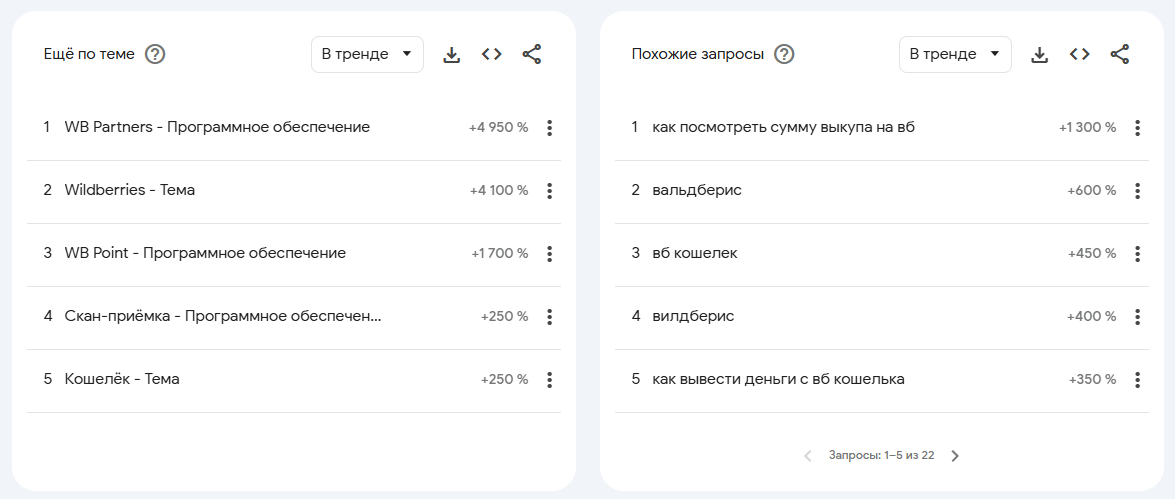
Task: Open query 'как посмотреть сумму выкупа на вб'
Action: click(x=784, y=127)
